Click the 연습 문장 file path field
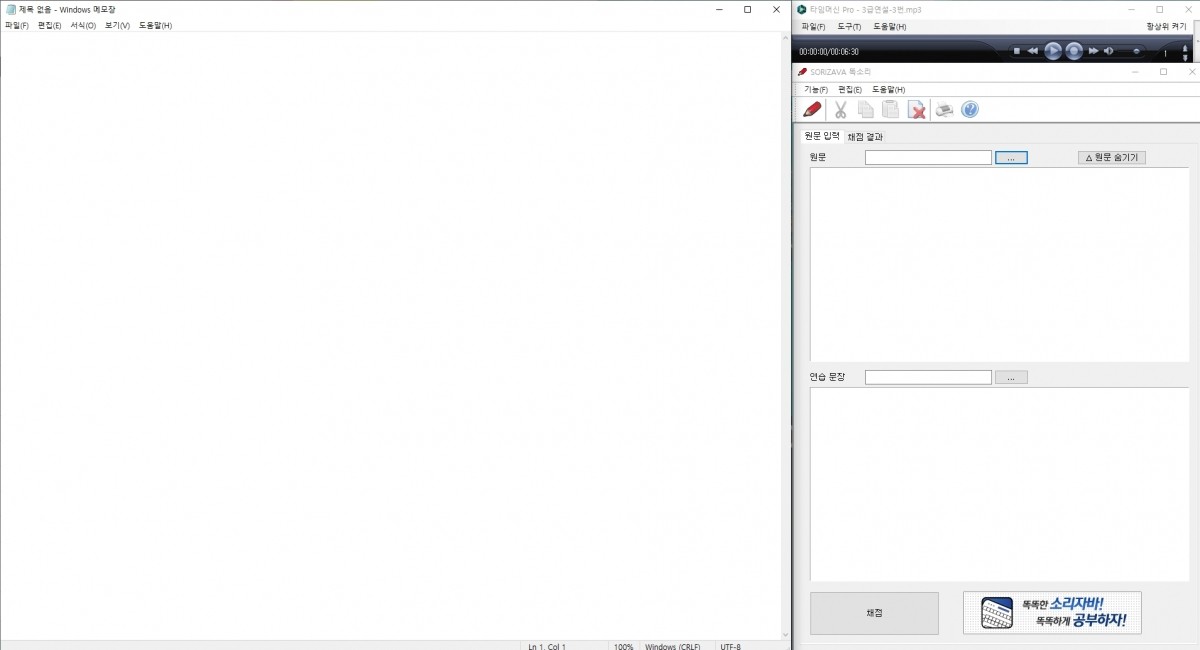The image size is (1200, 650). click(928, 377)
